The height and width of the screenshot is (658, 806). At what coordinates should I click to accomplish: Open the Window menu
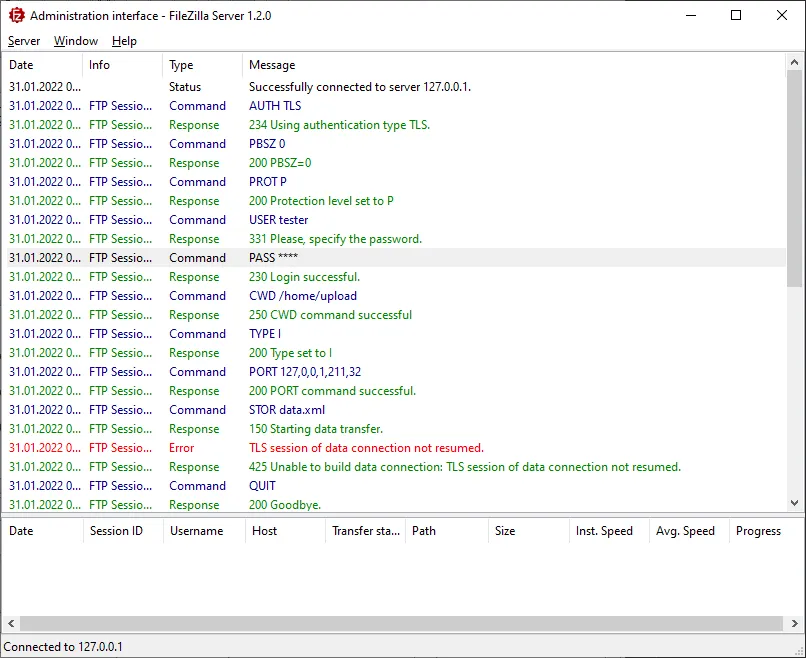(x=76, y=41)
